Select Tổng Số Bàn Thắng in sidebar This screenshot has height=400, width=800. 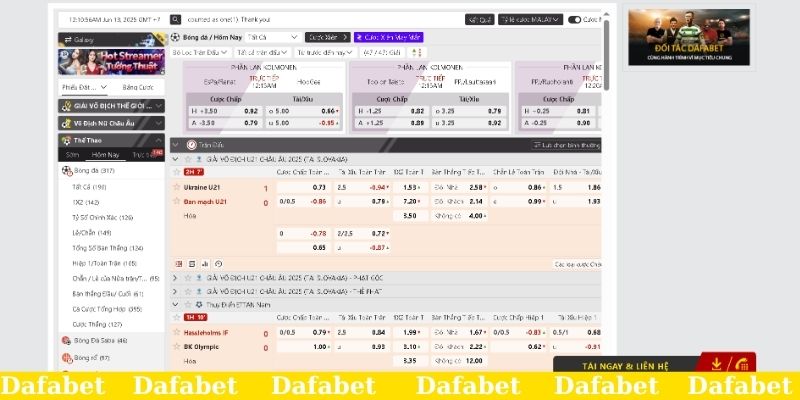(x=108, y=248)
